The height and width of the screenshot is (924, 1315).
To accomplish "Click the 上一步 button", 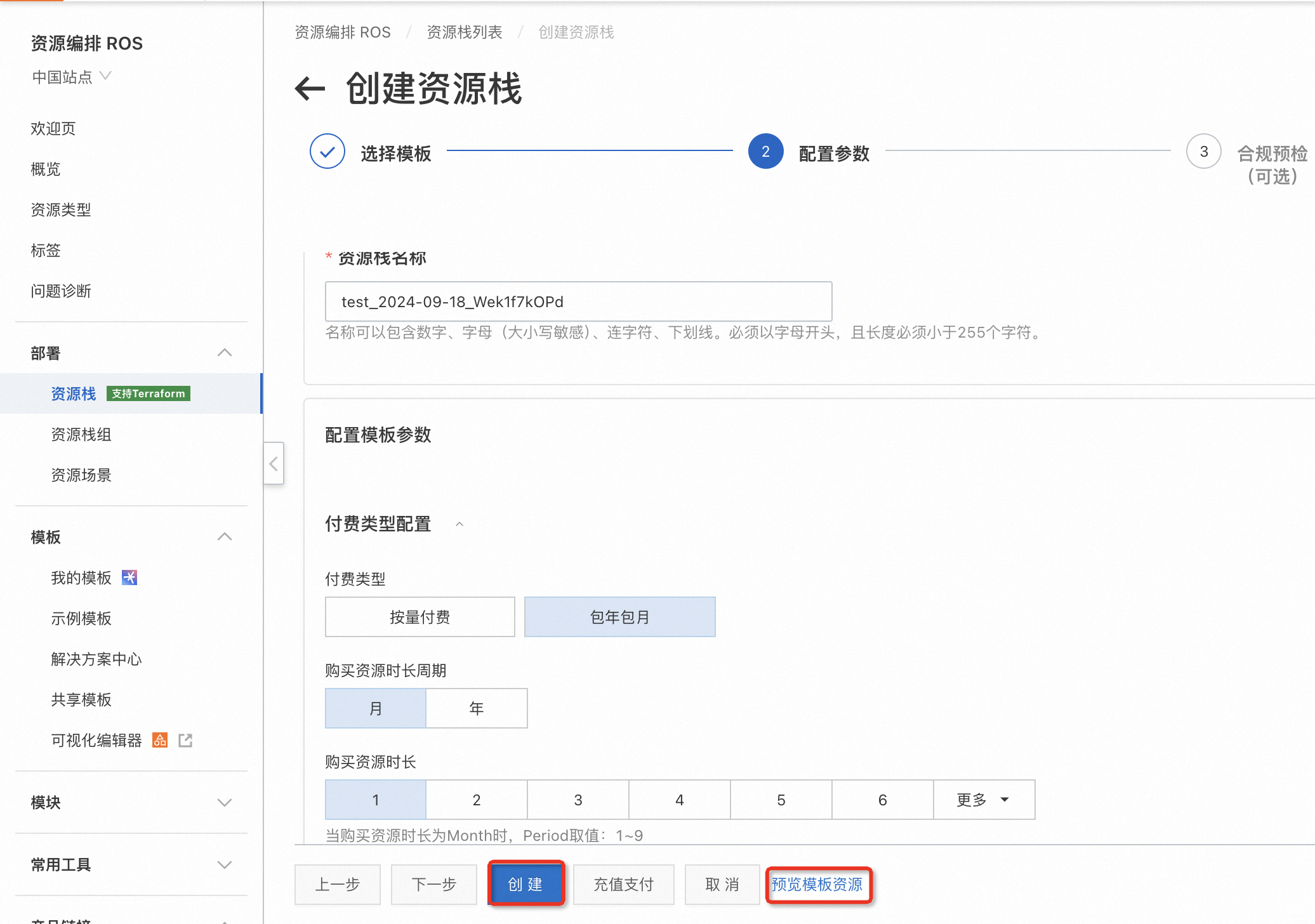I will pos(338,884).
